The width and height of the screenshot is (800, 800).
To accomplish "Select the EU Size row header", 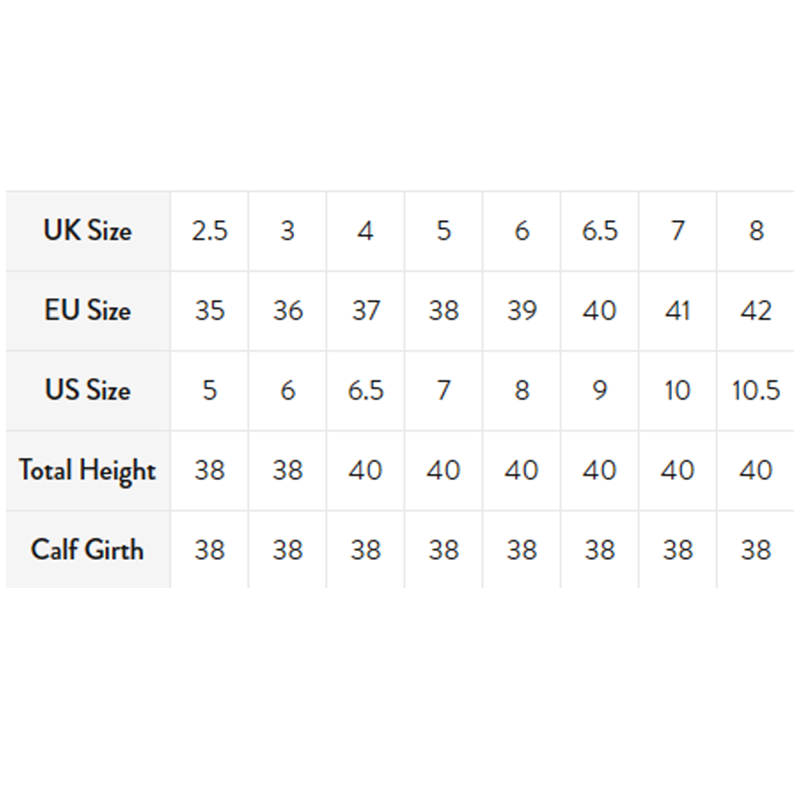I will [x=87, y=311].
